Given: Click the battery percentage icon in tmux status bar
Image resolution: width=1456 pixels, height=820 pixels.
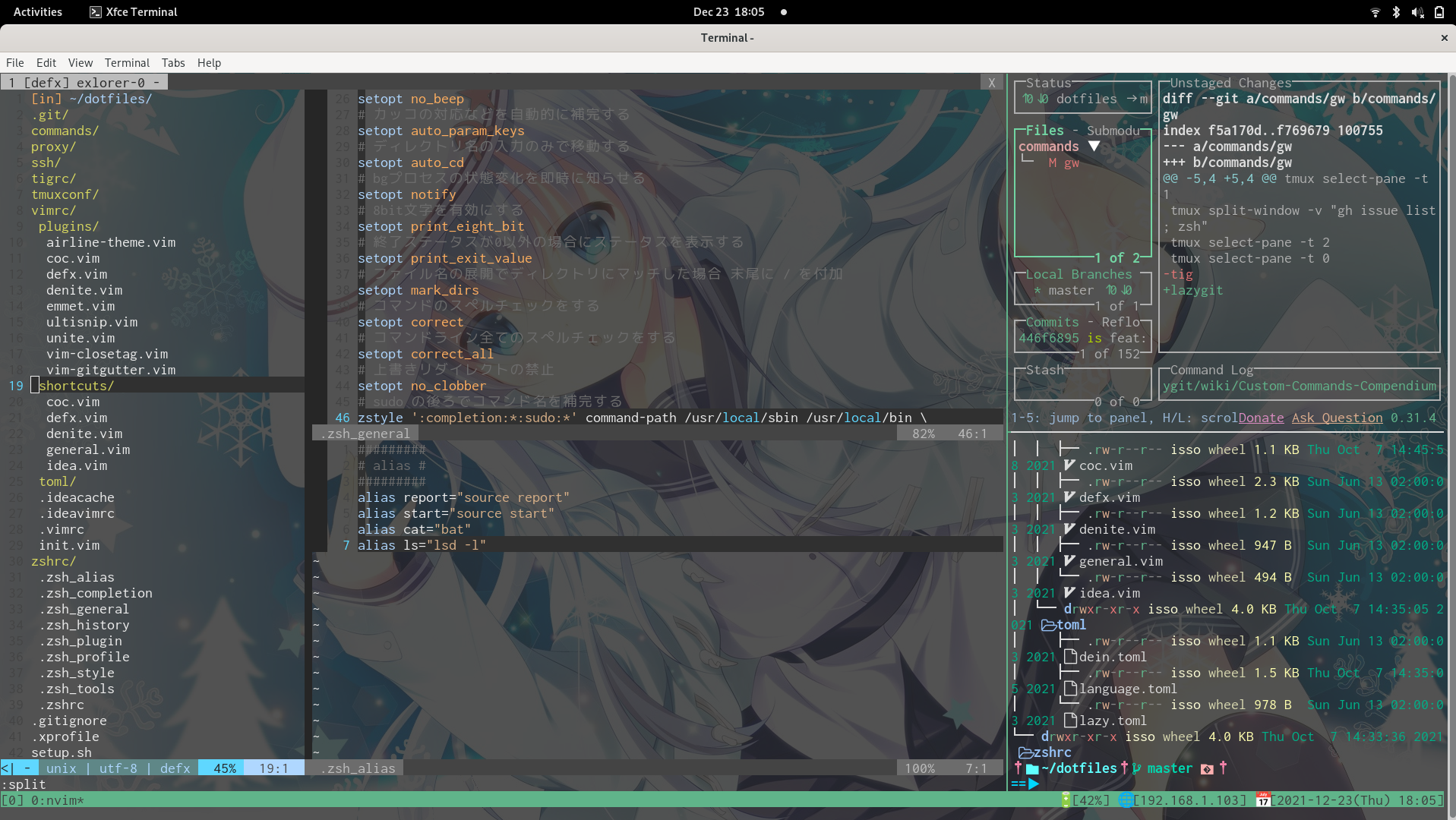Looking at the screenshot, I should coord(1066,799).
